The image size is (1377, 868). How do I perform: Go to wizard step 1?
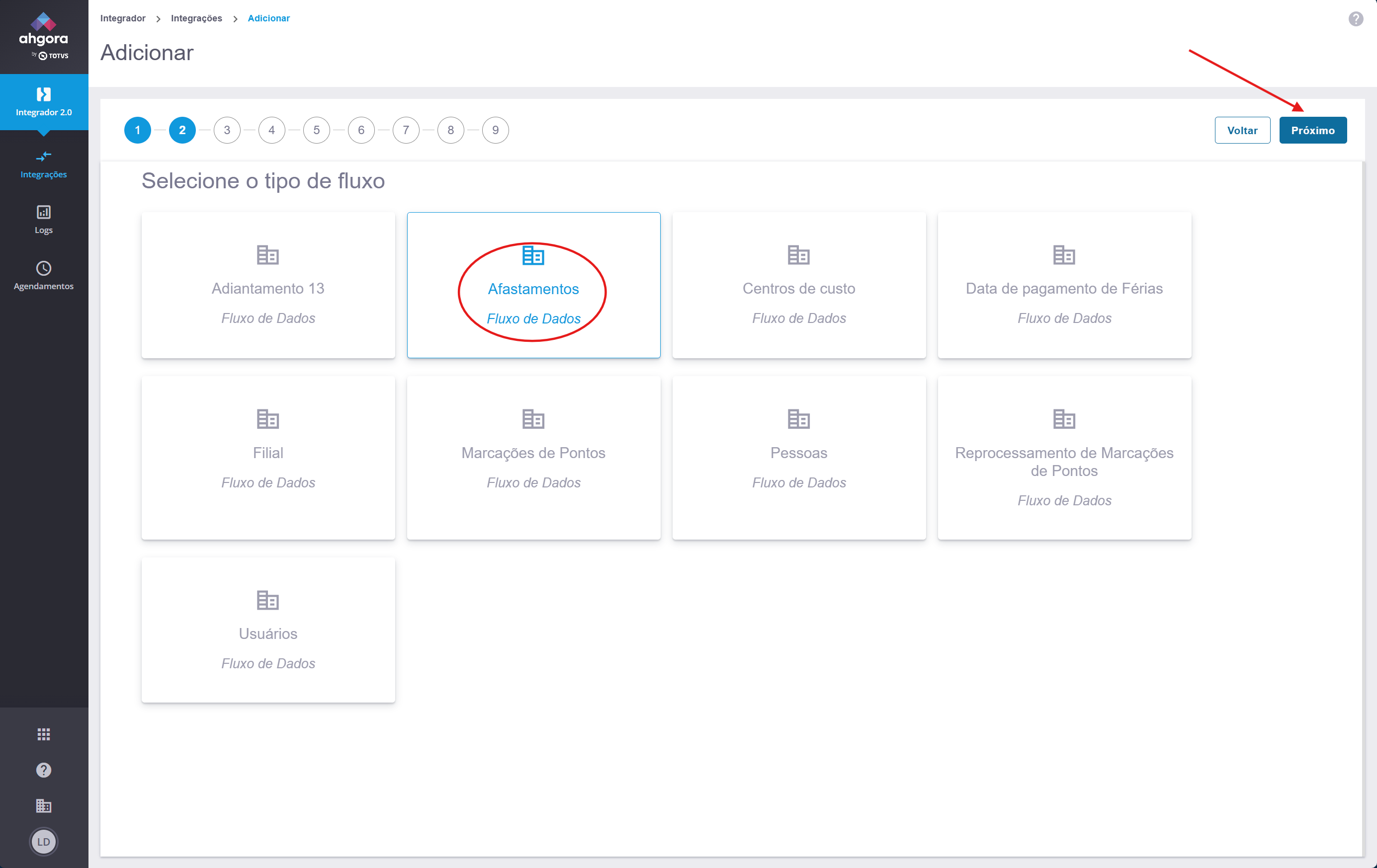(x=137, y=130)
